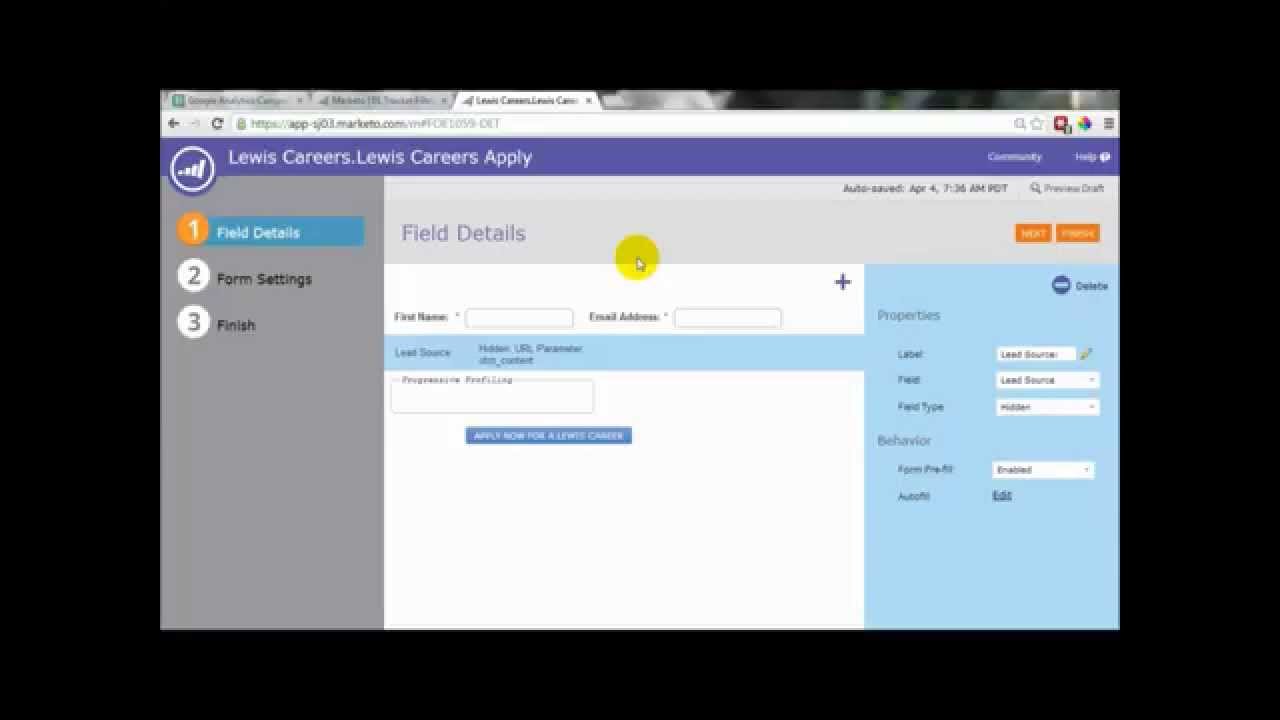1280x720 pixels.
Task: Switch to Lewis Careers browser tab
Action: click(x=527, y=100)
